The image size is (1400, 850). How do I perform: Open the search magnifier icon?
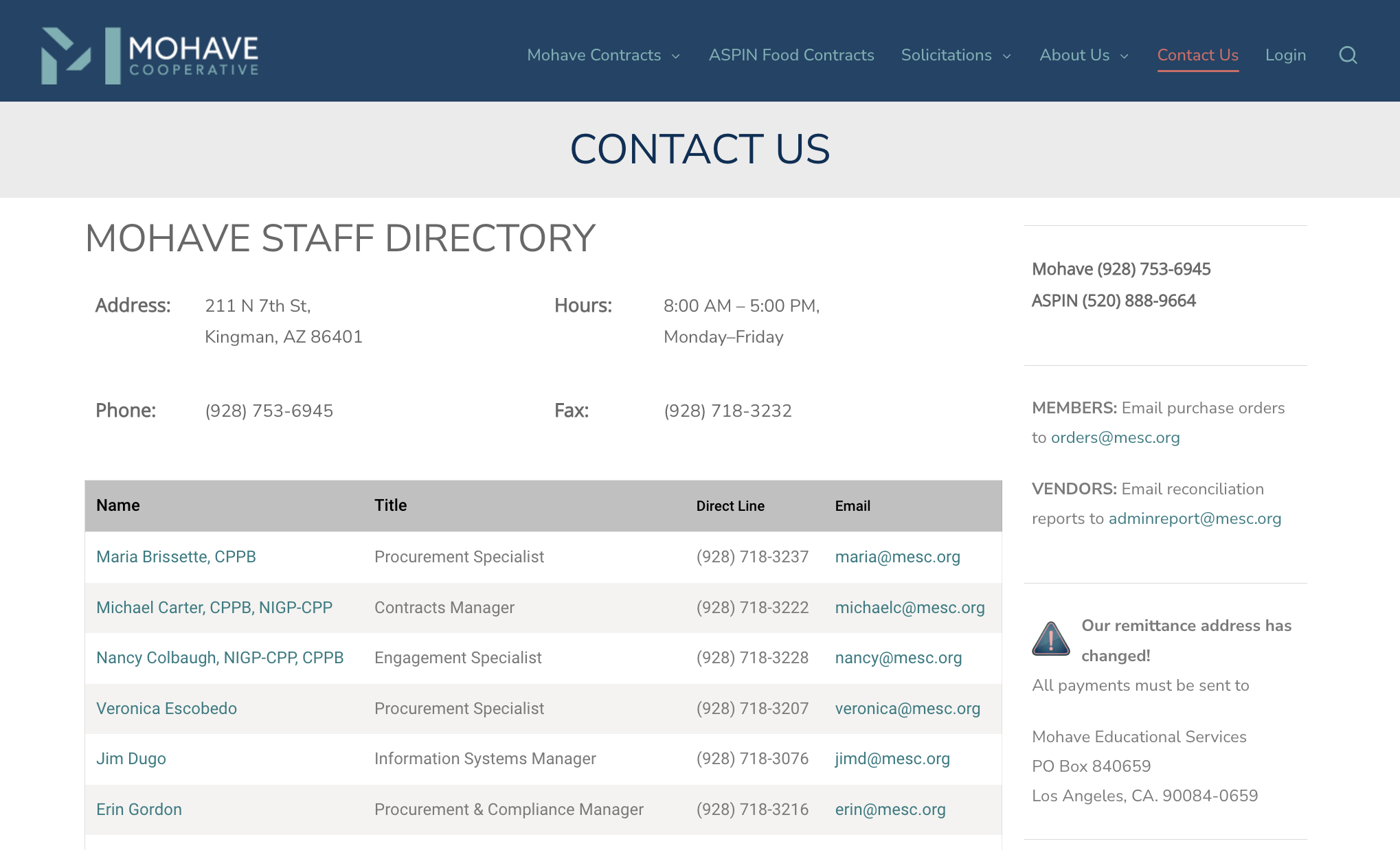(x=1348, y=55)
